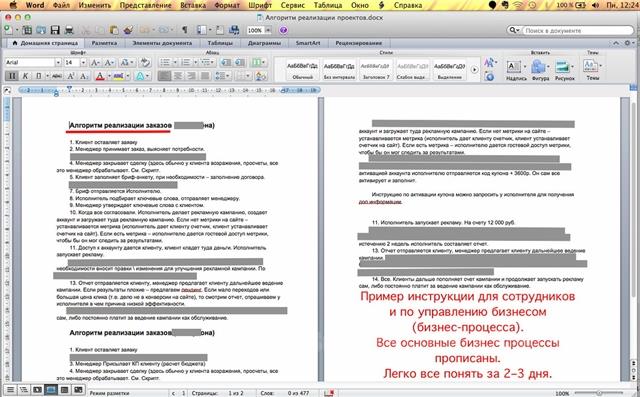Screen dimensions: 640x397
Task: Open the font size 14 dropdown
Action: [83, 62]
